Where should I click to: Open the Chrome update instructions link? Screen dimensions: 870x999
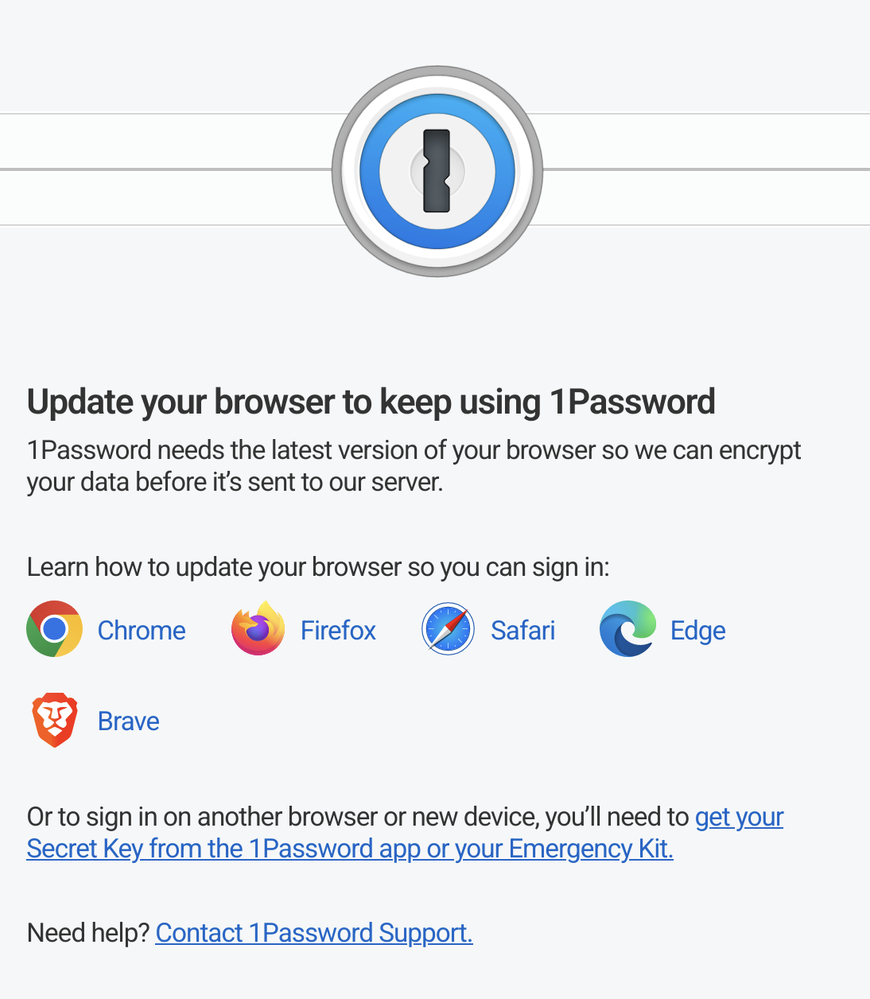point(141,630)
